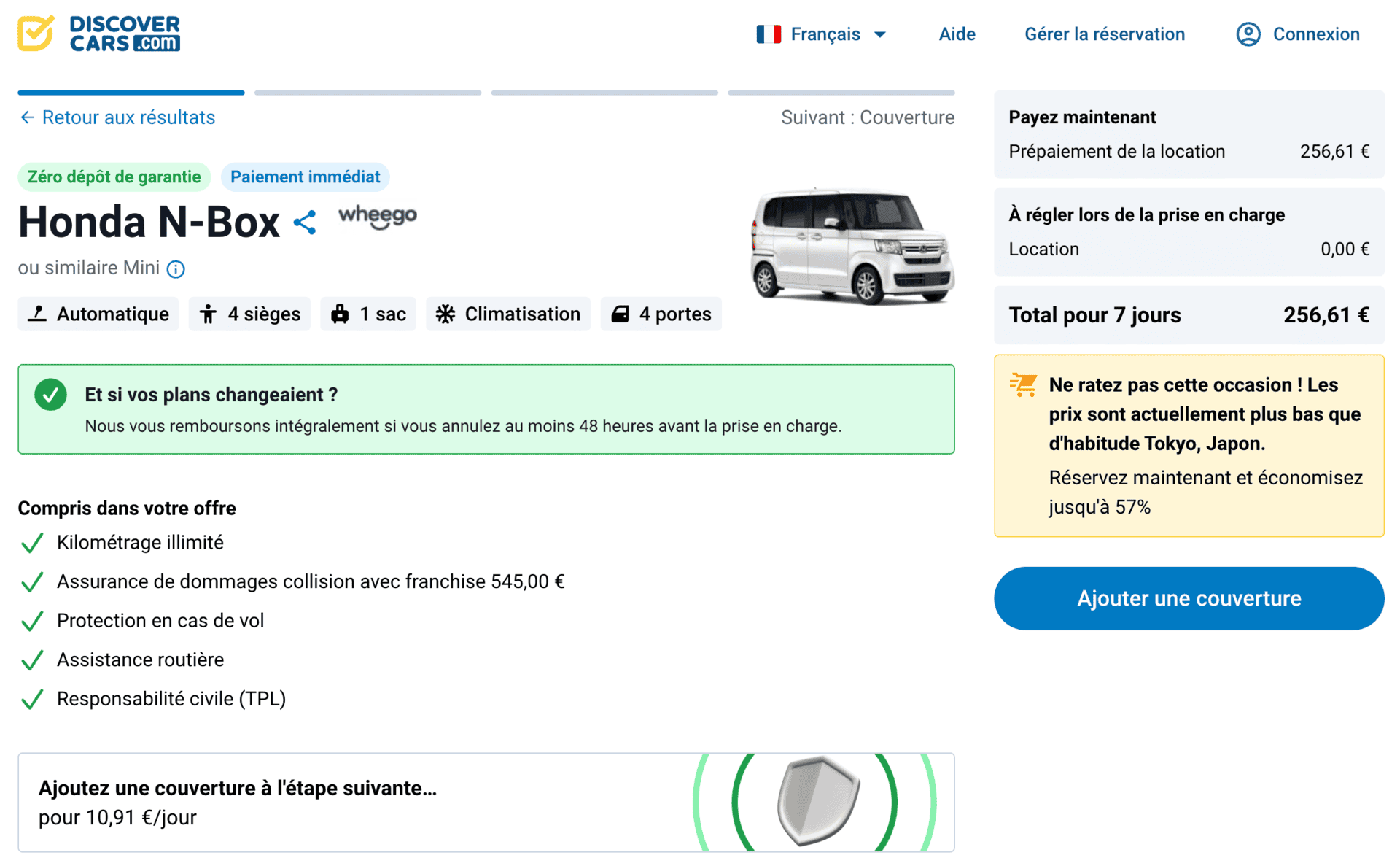Click the wheego supplier logo
The height and width of the screenshot is (866, 1400).
pyautogui.click(x=378, y=216)
